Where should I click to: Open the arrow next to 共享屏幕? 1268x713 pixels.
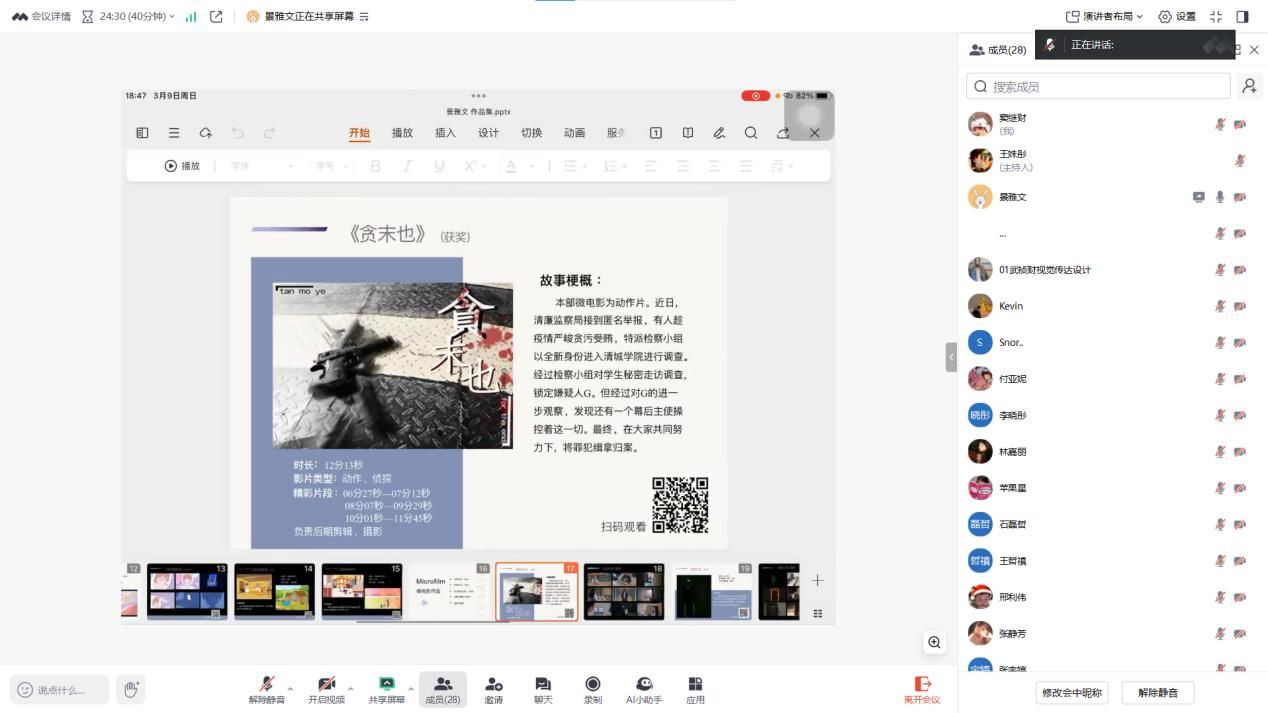click(410, 688)
